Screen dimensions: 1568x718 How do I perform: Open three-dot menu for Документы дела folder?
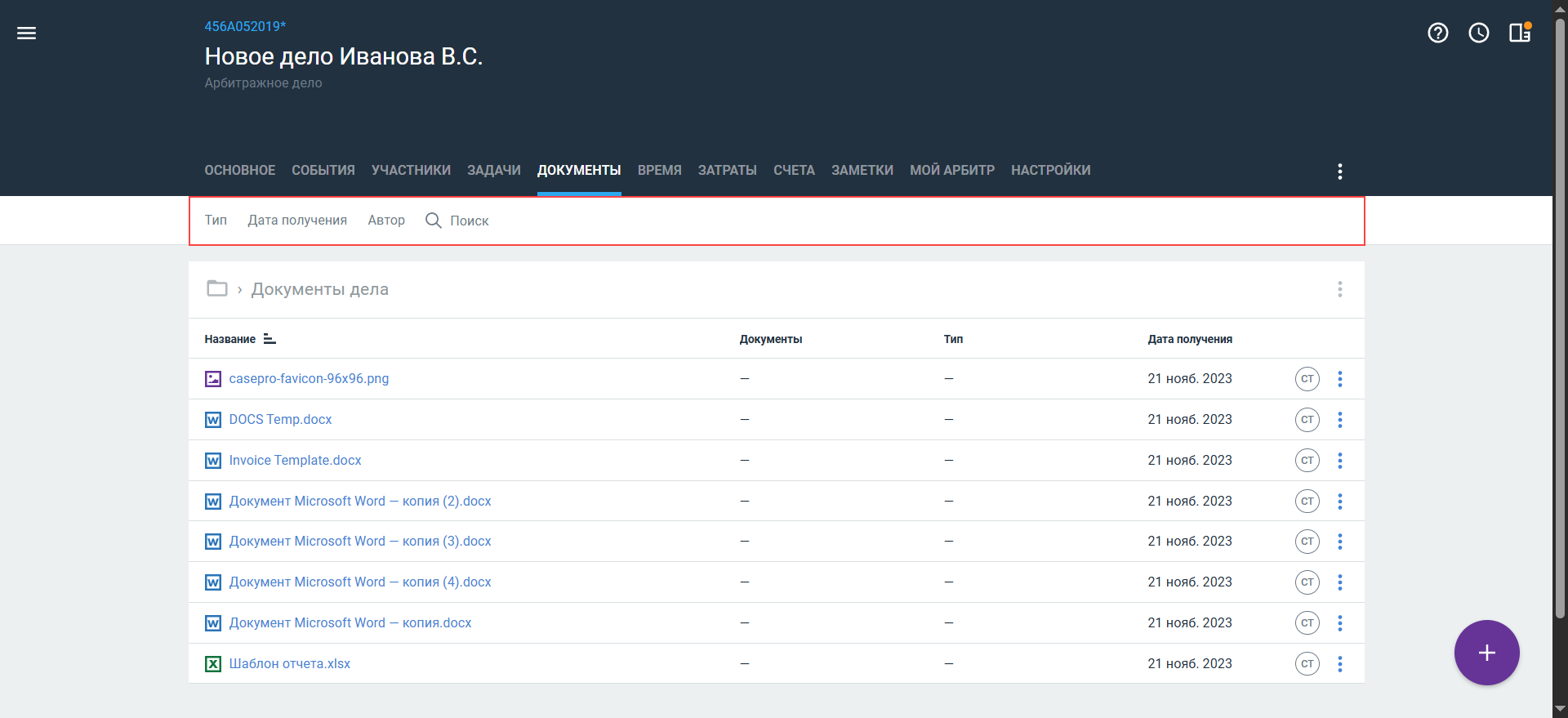[1339, 289]
